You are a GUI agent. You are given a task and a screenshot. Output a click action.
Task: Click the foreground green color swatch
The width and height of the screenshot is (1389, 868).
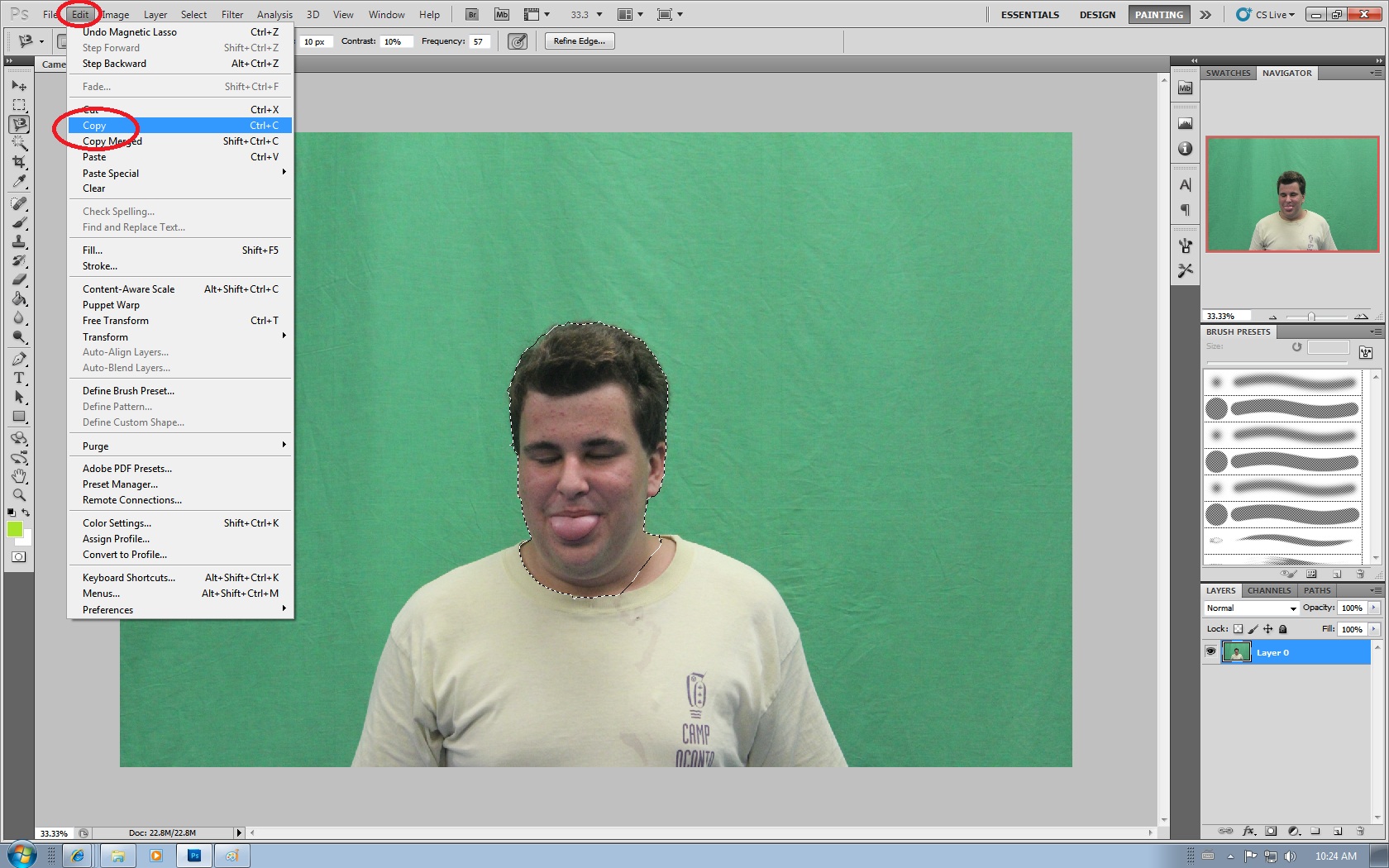point(15,529)
